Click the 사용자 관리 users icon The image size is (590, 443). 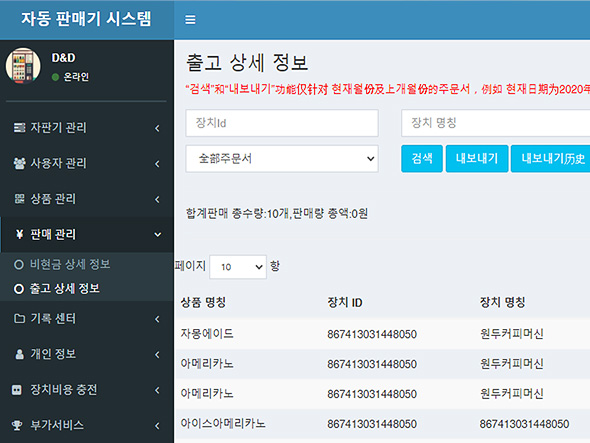(20, 163)
